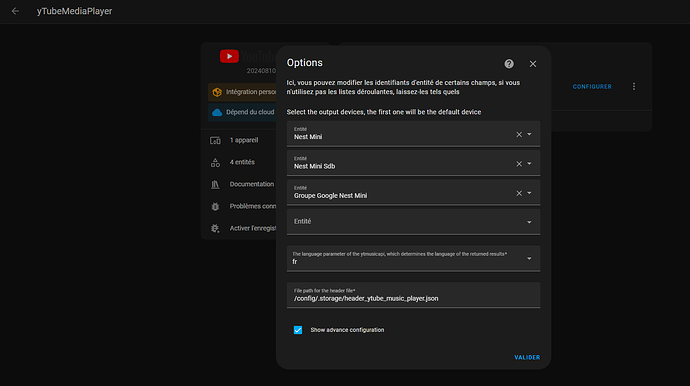
Task: Expand the Nest Mini entity dropdown arrow
Action: click(529, 134)
